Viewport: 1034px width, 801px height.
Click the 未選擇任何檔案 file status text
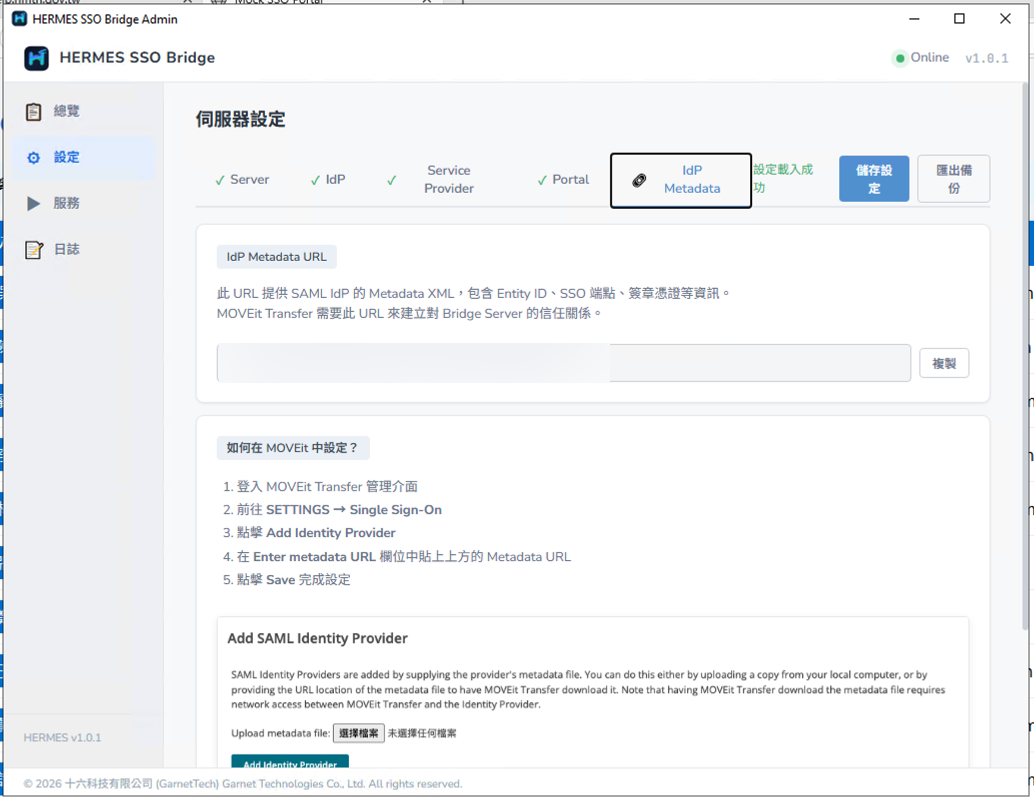422,734
